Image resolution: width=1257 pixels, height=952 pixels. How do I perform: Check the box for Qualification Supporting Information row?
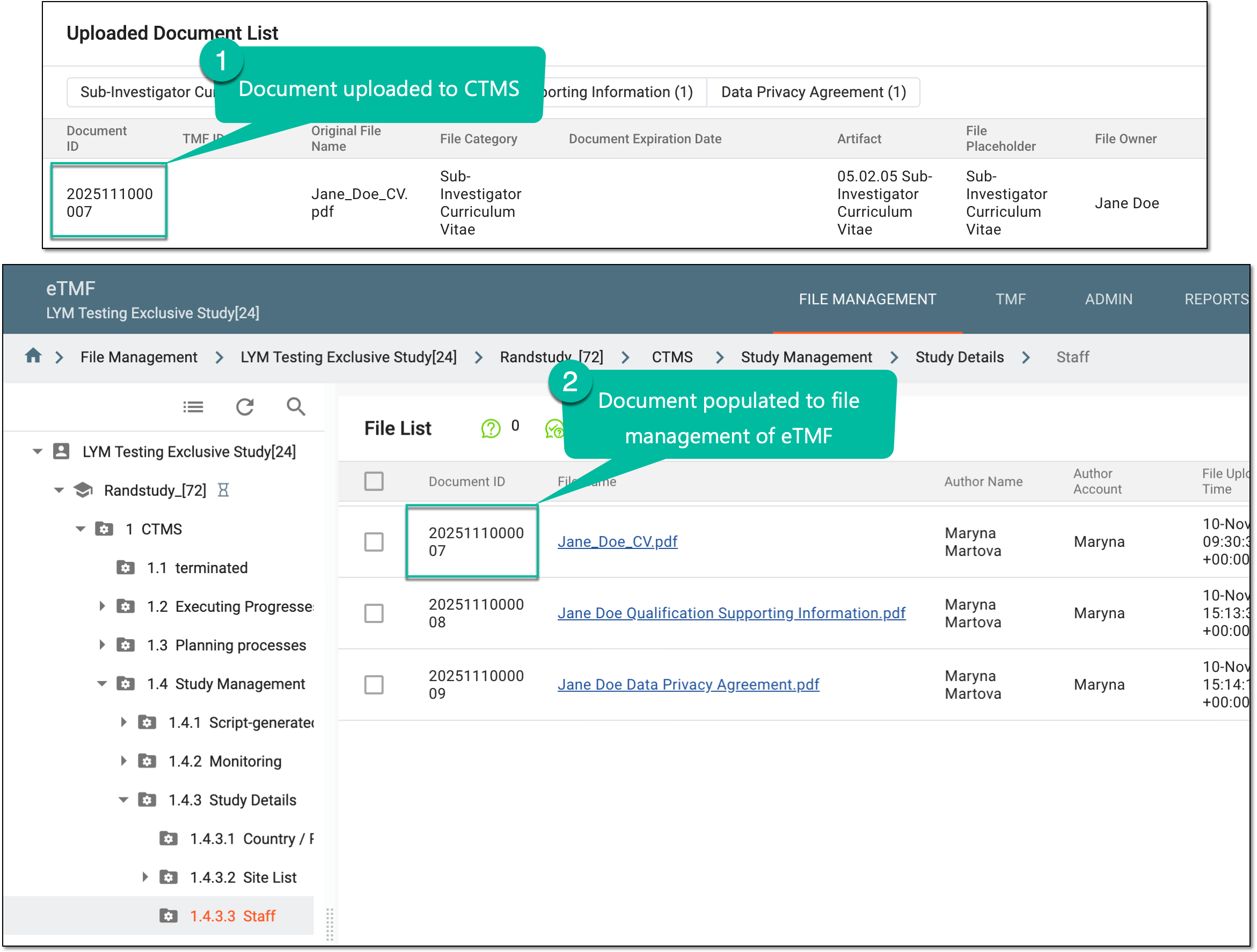(x=374, y=613)
